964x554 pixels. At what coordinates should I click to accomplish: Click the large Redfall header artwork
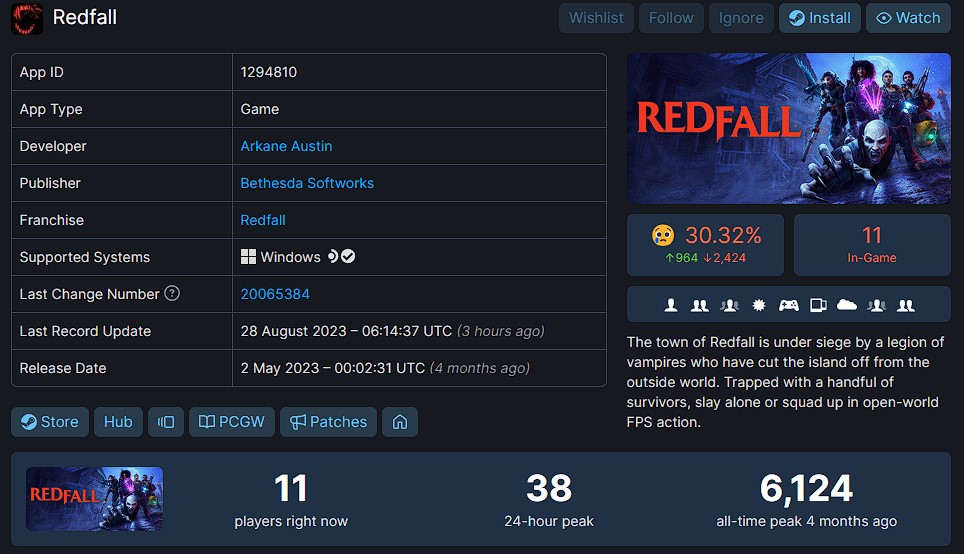click(789, 129)
